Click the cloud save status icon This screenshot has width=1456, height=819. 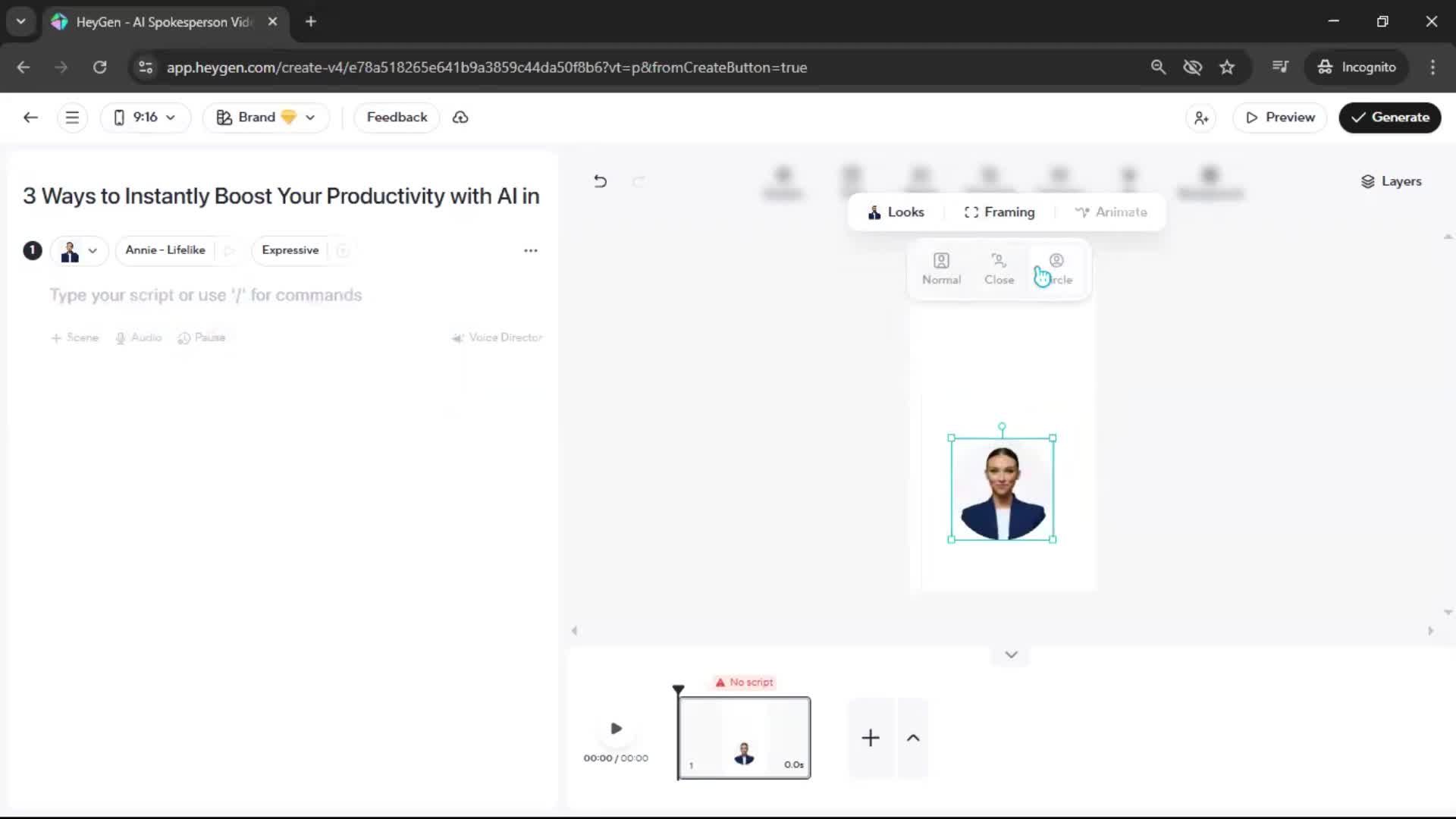click(x=460, y=118)
